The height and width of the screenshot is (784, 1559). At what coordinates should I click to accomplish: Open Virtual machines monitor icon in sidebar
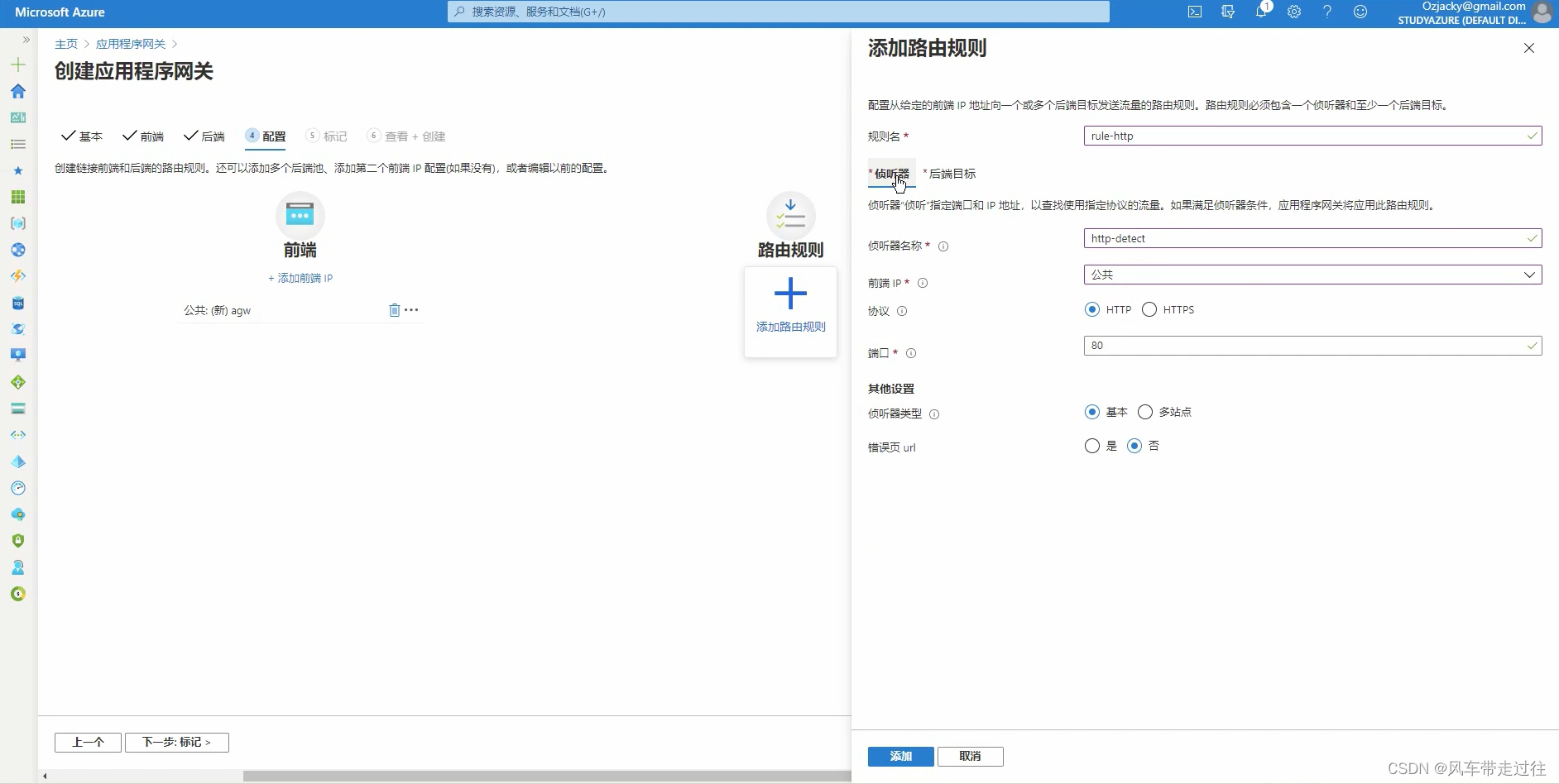(18, 356)
